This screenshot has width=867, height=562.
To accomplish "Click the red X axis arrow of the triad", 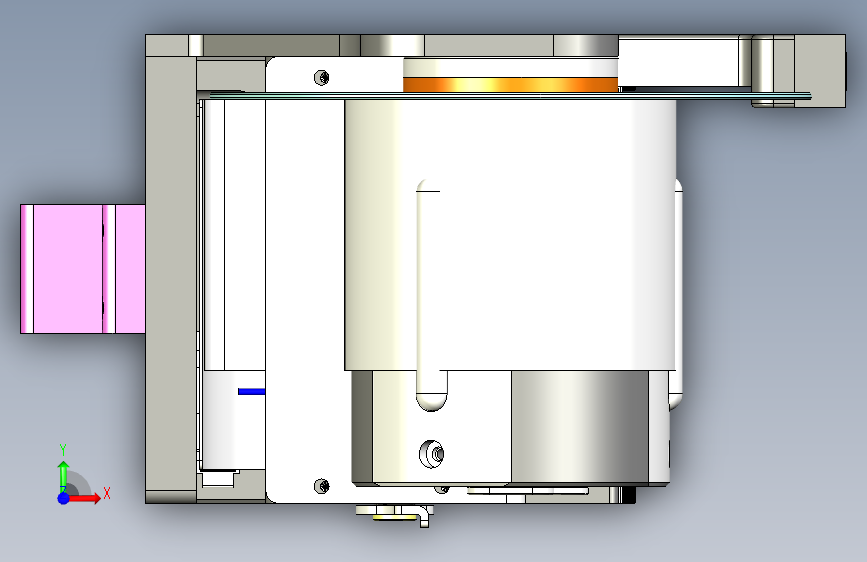I will (x=85, y=498).
